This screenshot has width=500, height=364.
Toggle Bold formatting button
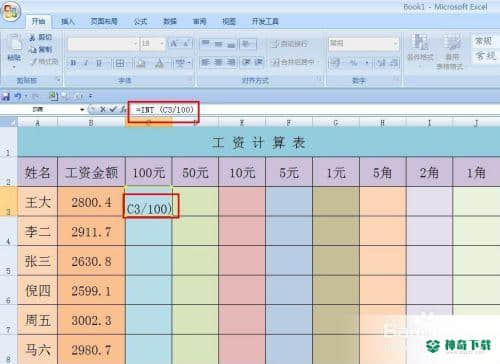point(73,63)
